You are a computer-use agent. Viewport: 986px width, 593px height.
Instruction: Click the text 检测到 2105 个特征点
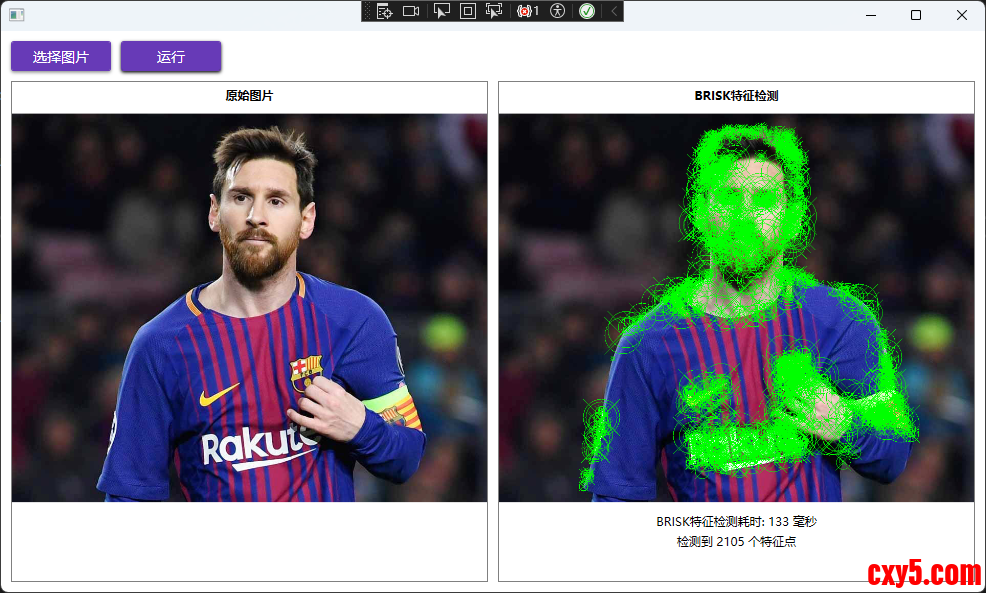coord(736,541)
